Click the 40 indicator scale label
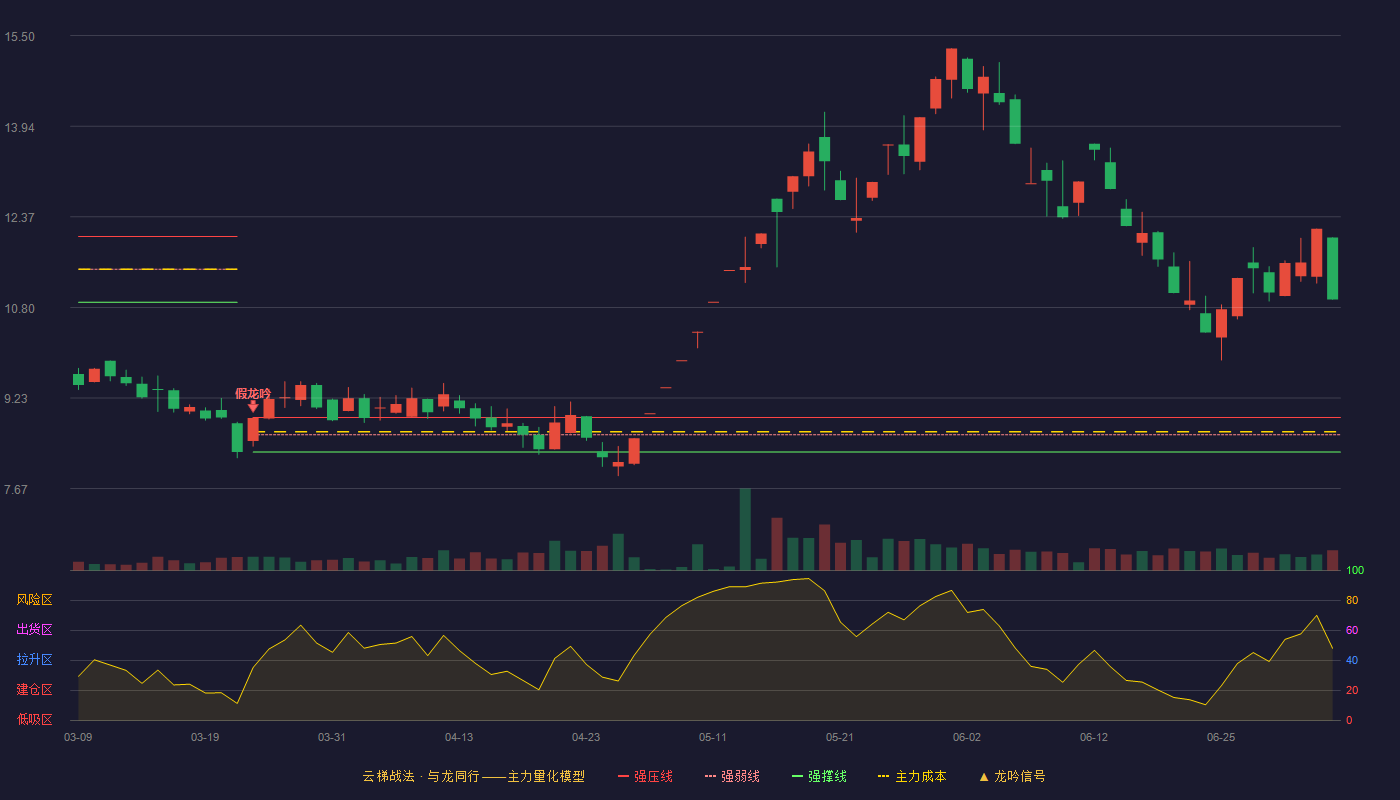This screenshot has width=1400, height=800. 1352,661
